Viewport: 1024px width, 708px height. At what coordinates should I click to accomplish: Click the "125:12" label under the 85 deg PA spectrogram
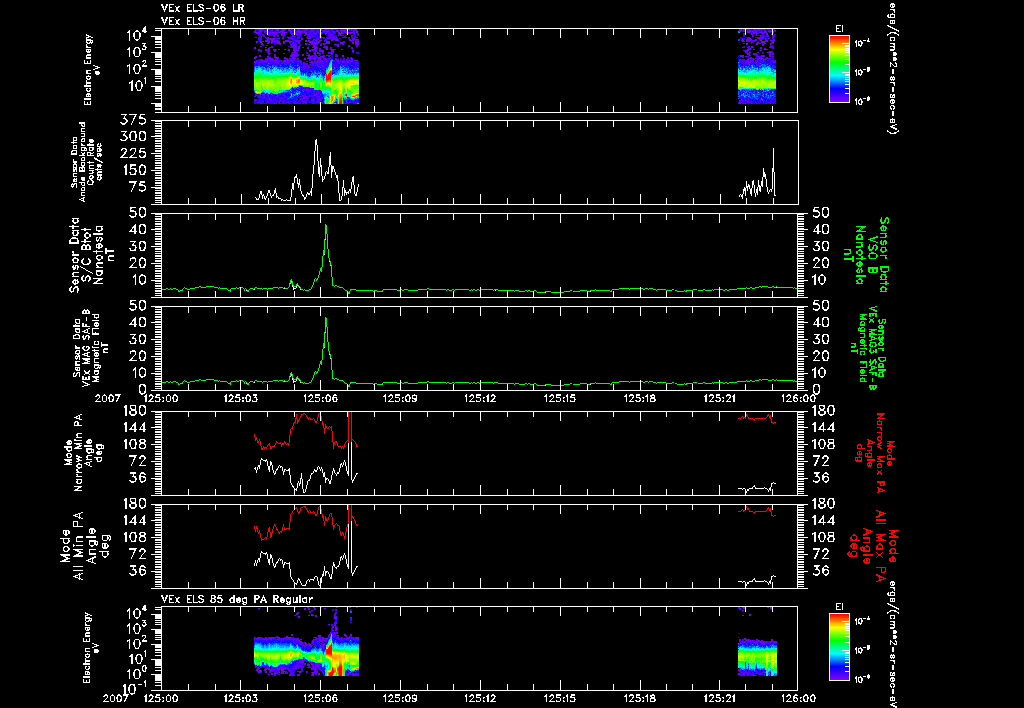pos(480,698)
